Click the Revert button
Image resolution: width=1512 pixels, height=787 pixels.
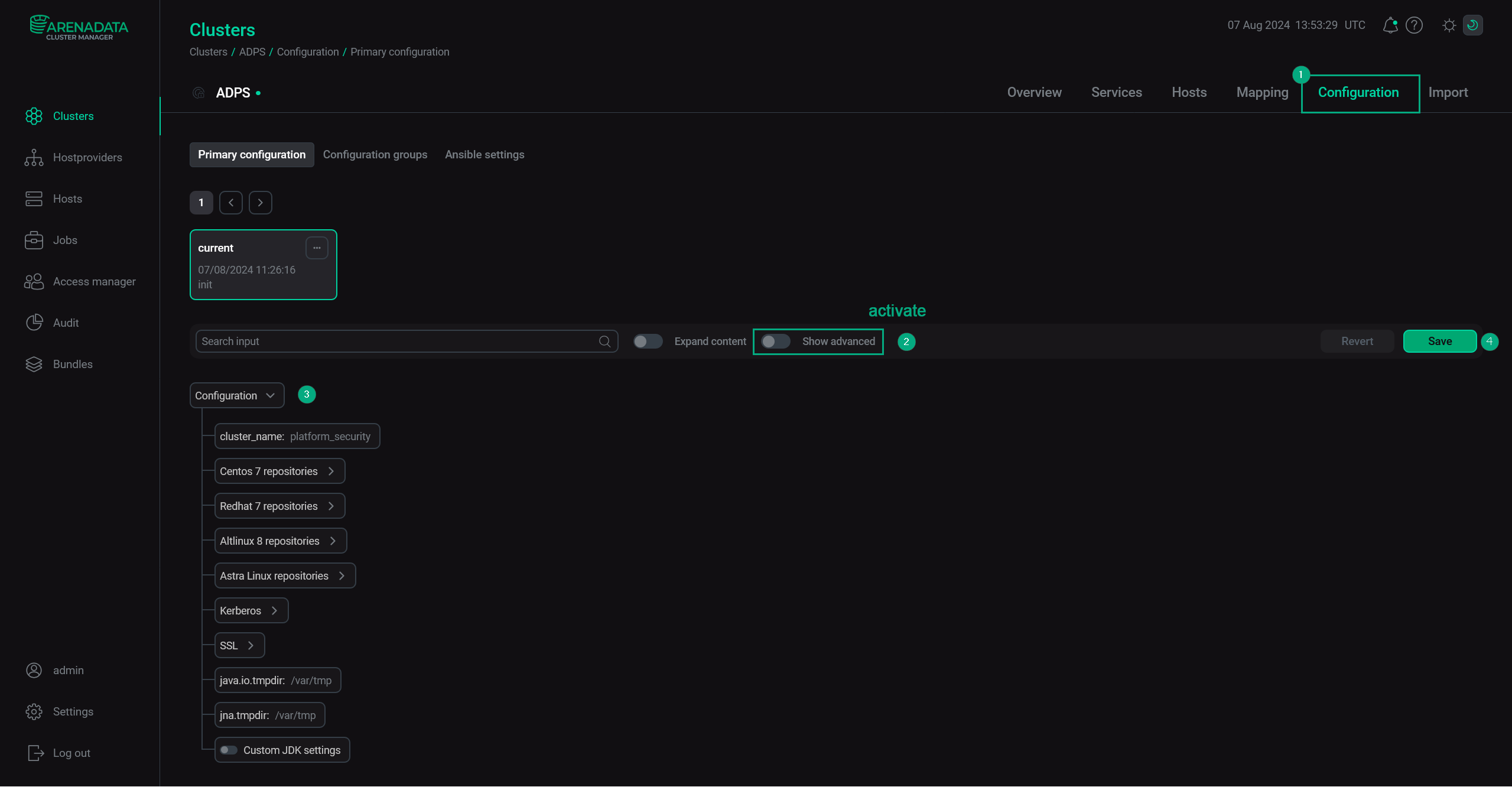coord(1357,341)
